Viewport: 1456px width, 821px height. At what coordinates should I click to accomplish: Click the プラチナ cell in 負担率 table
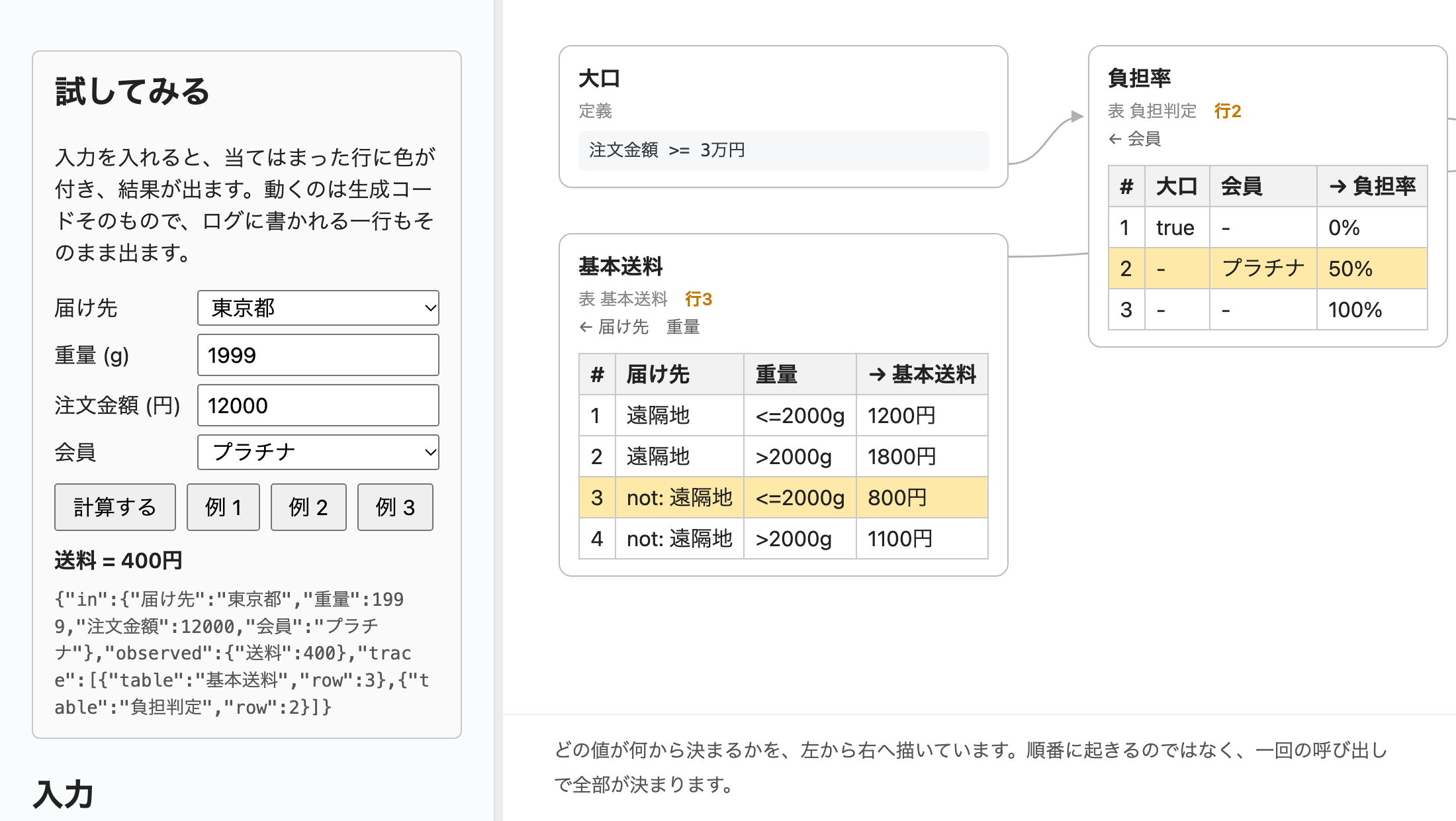(x=1263, y=269)
